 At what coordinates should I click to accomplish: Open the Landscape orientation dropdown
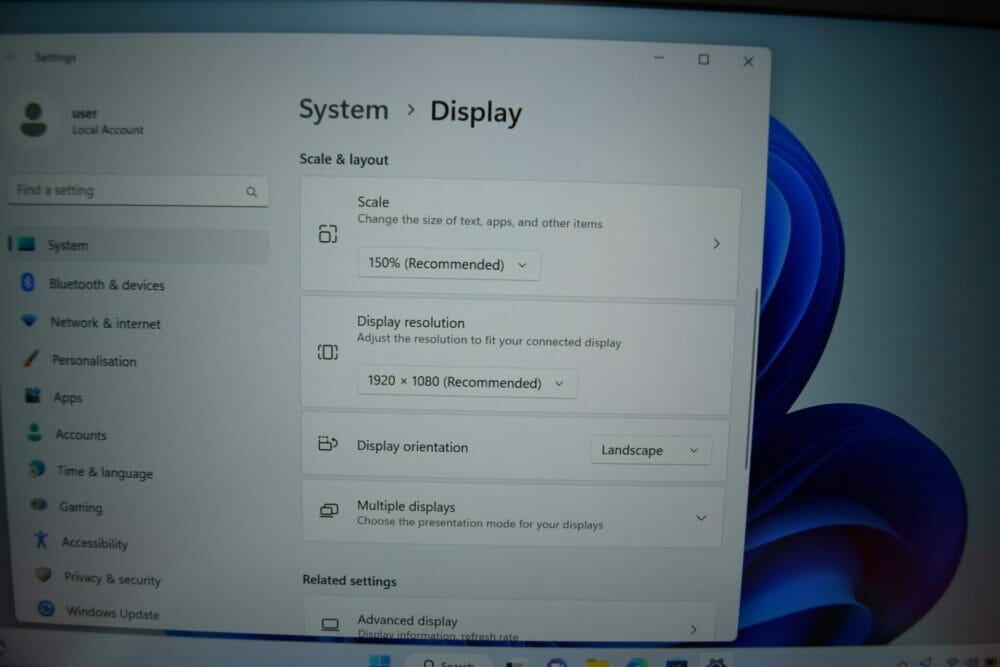[651, 450]
